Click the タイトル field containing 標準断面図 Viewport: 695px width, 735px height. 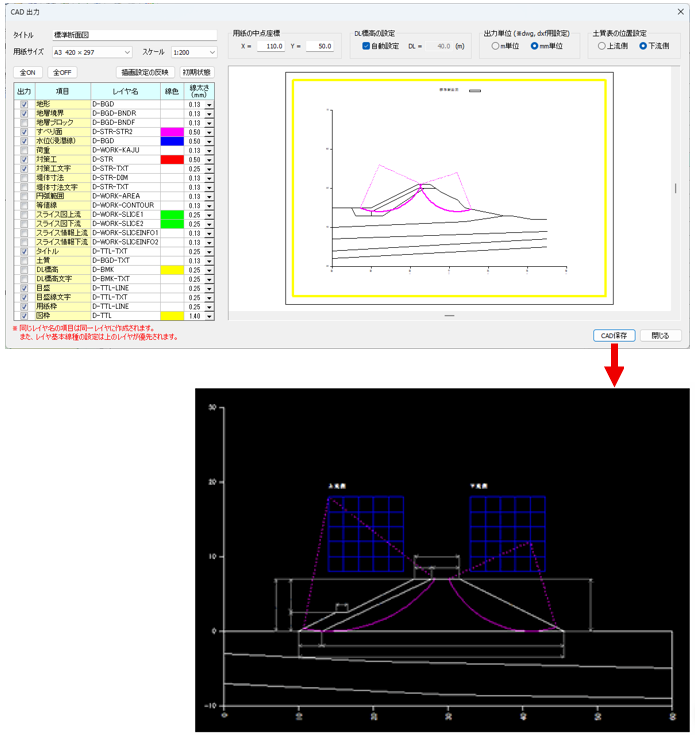coord(135,35)
